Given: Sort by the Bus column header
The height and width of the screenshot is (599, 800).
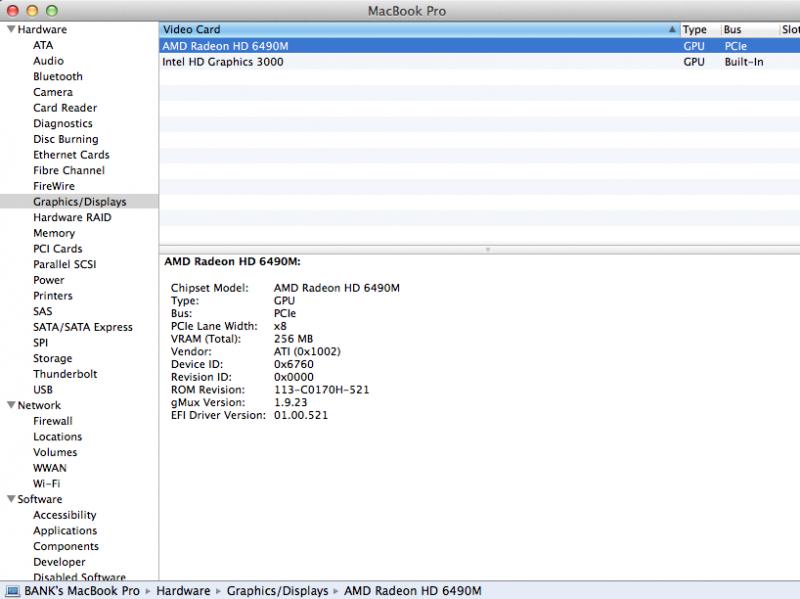Looking at the screenshot, I should point(749,30).
